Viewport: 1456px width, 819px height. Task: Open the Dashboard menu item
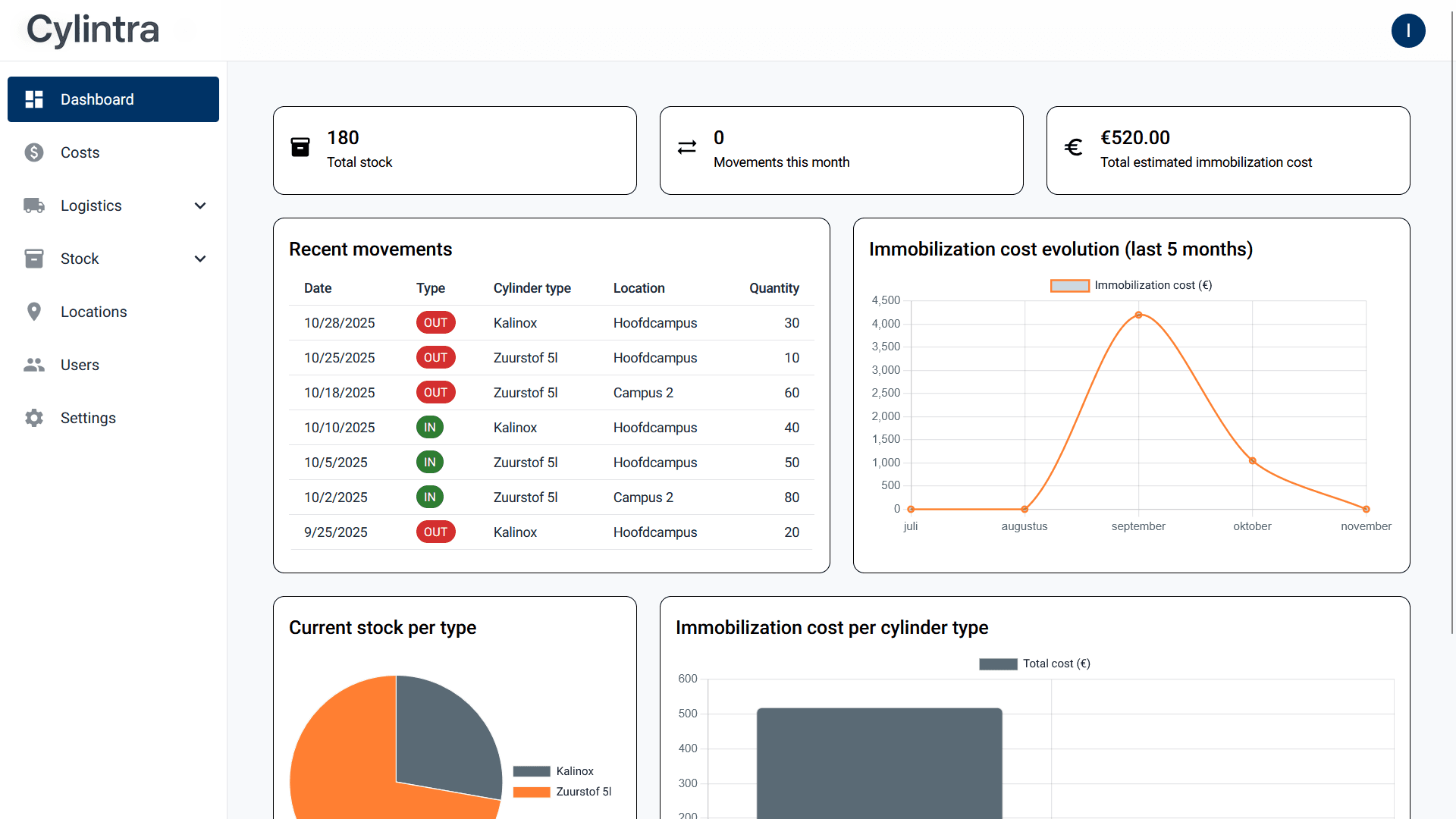pos(97,99)
